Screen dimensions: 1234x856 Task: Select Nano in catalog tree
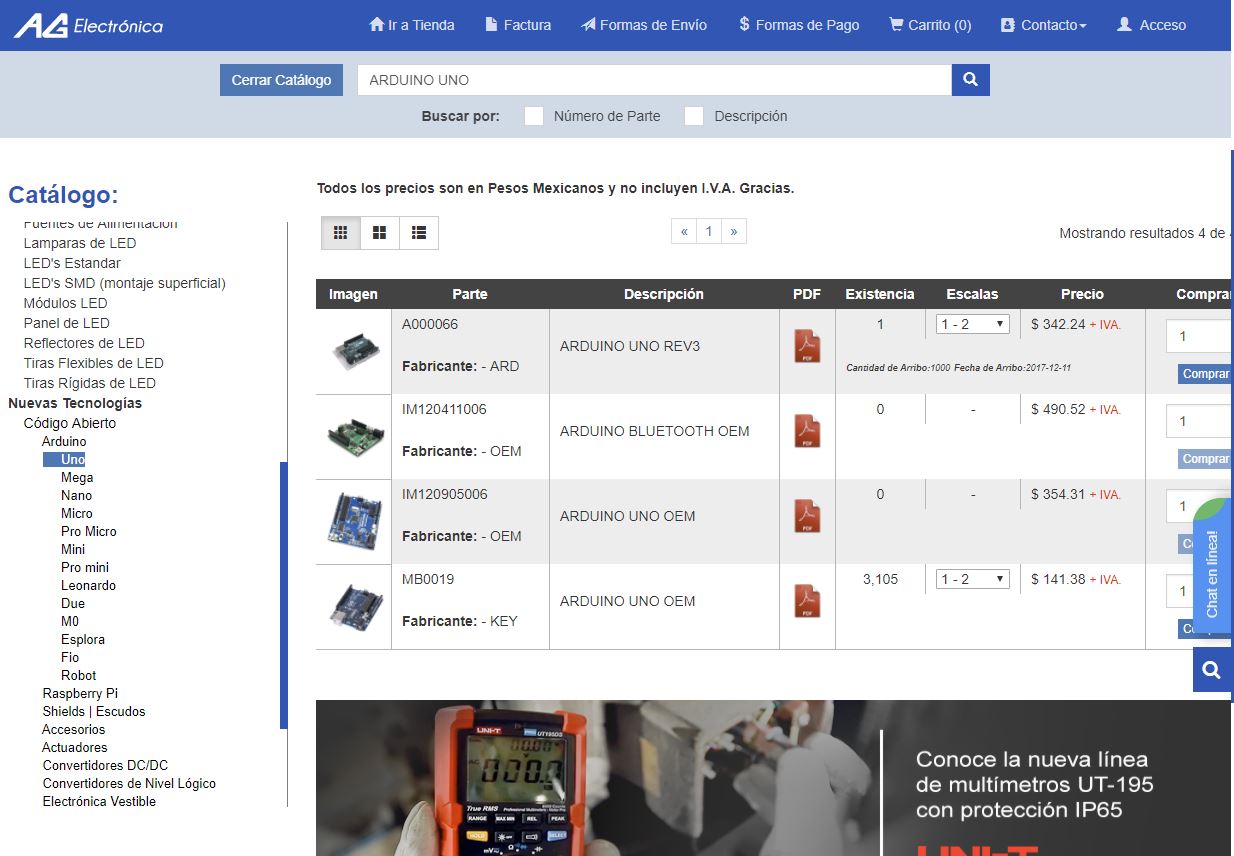76,495
